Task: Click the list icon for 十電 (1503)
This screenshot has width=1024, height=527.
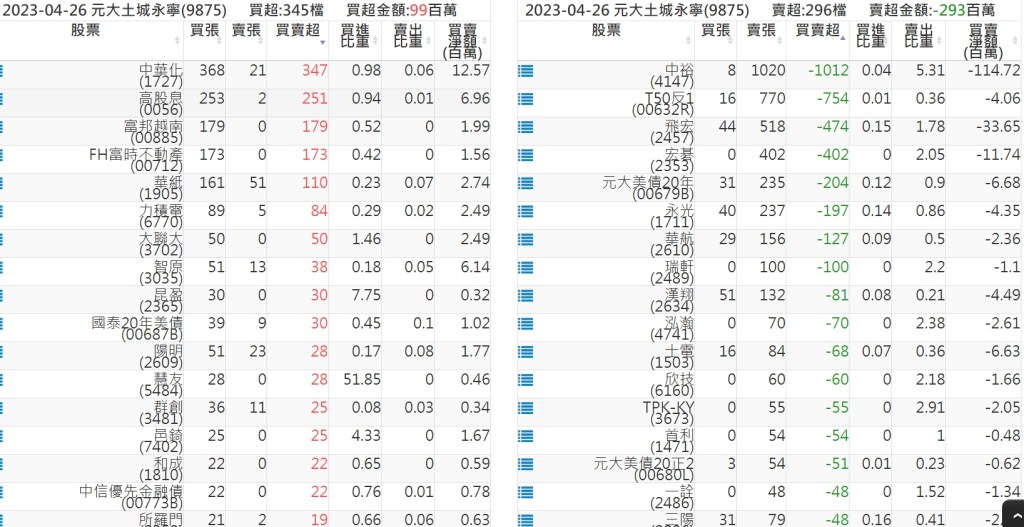Action: coord(525,351)
